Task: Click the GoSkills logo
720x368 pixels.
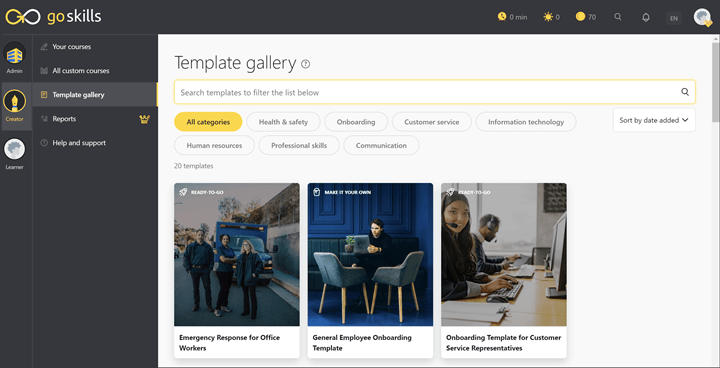Action: (53, 17)
